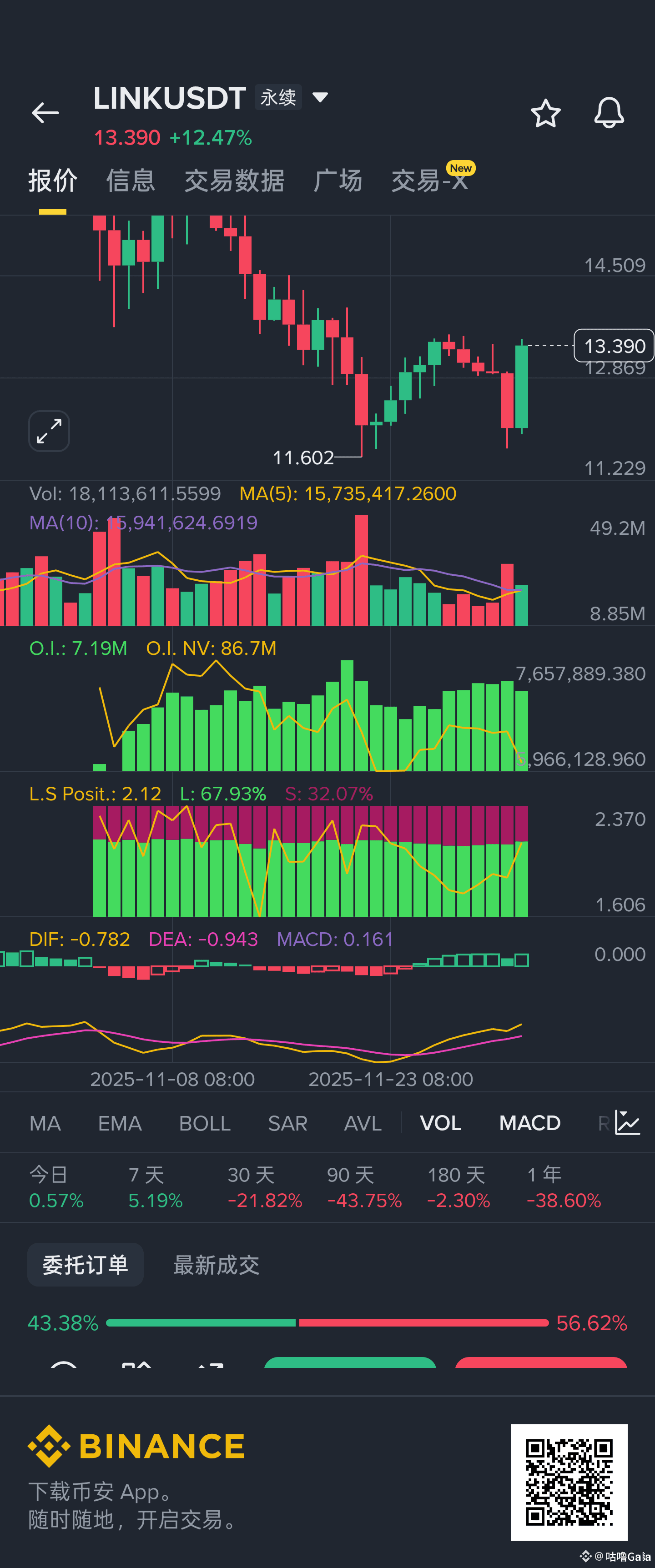This screenshot has width=655, height=1568.
Task: Enable the BOLL overlay indicator
Action: [205, 1123]
